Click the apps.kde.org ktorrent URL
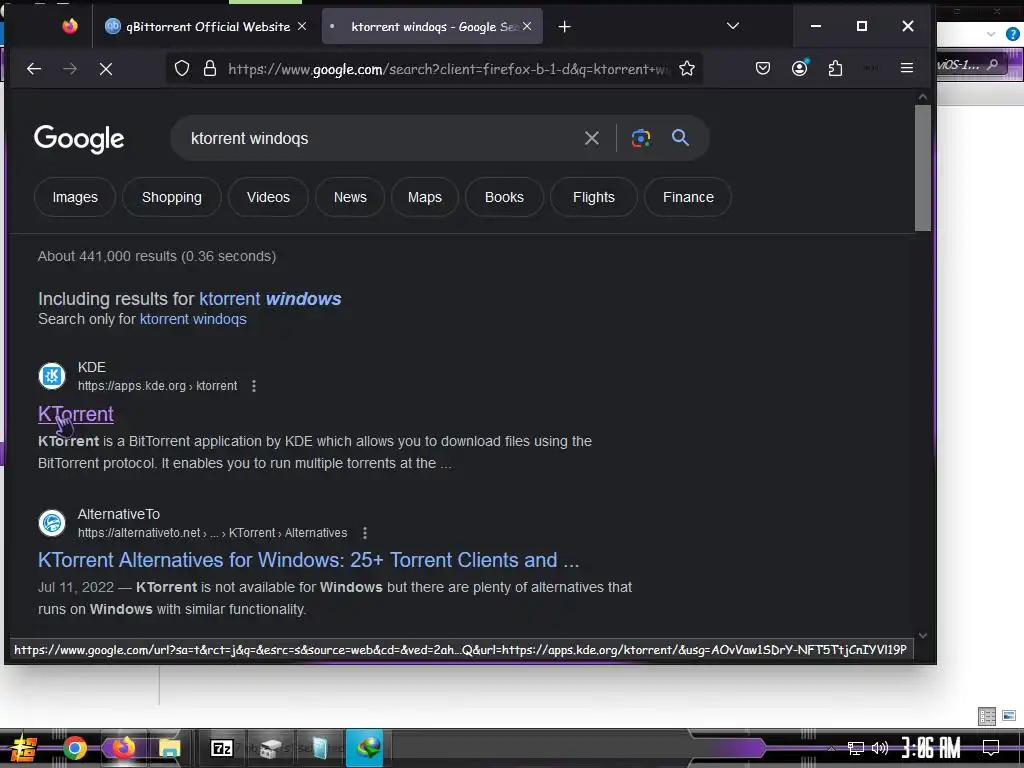This screenshot has height=768, width=1024. coord(157,386)
